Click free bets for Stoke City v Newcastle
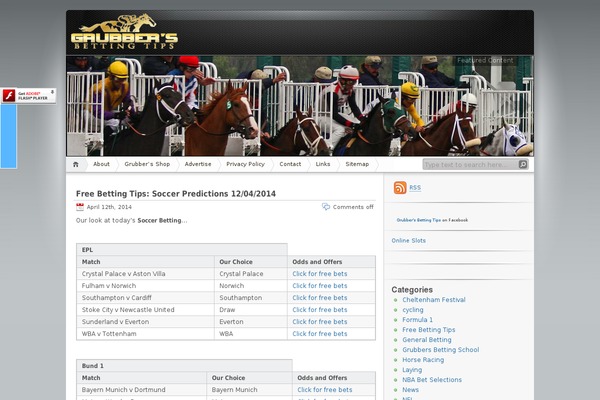Image resolution: width=600 pixels, height=400 pixels. point(320,310)
